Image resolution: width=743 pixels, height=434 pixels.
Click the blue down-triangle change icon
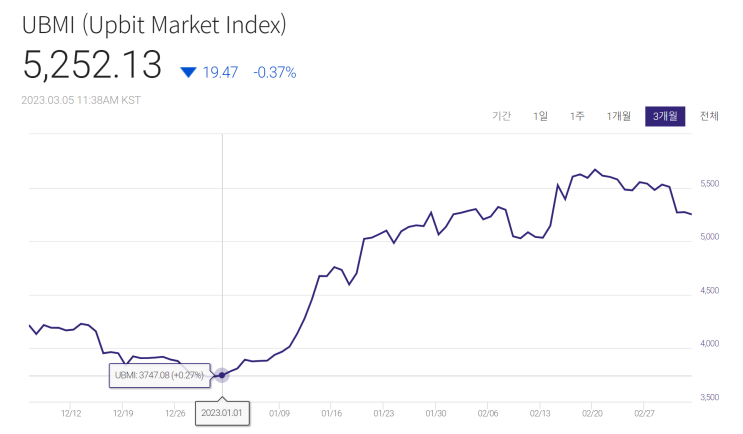point(188,72)
